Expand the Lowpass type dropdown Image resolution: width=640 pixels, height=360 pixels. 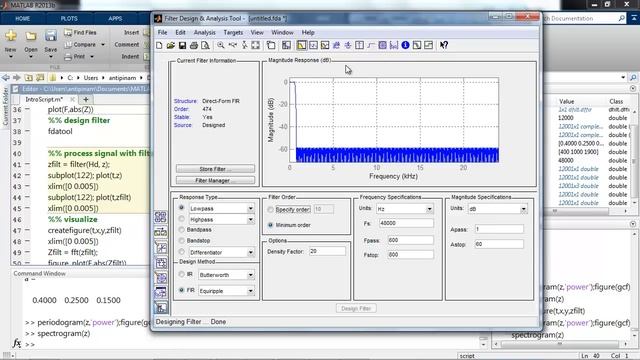[251, 209]
